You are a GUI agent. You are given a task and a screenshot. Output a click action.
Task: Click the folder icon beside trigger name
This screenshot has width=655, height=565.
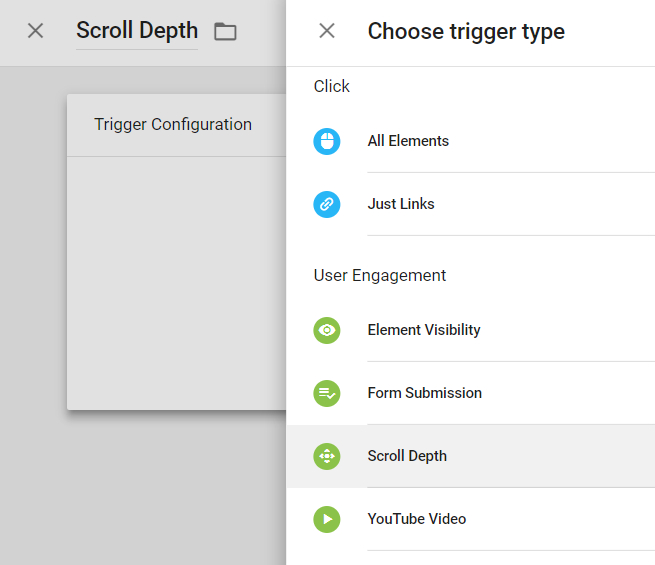coord(226,31)
